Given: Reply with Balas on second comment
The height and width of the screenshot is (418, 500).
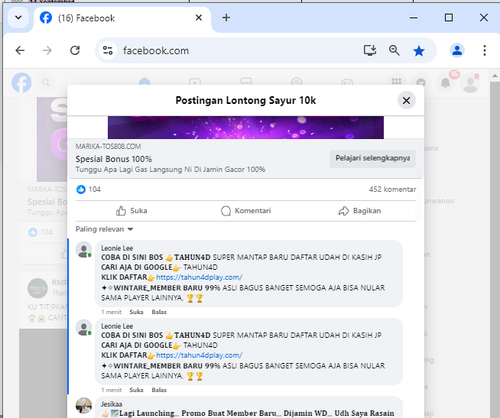Looking at the screenshot, I should [159, 390].
